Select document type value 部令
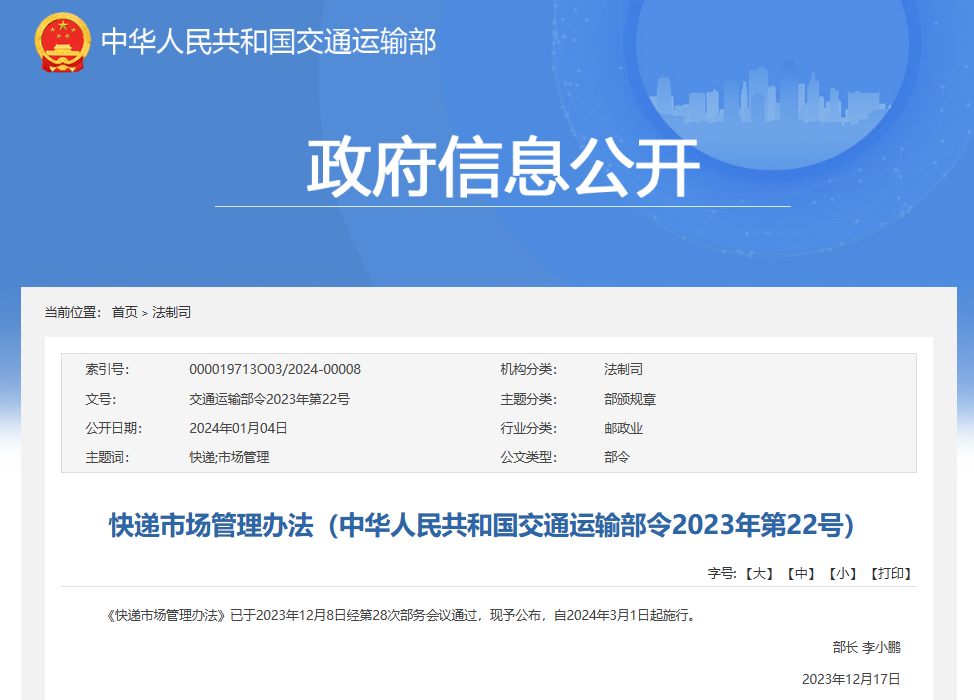This screenshot has height=700, width=974. coord(617,458)
